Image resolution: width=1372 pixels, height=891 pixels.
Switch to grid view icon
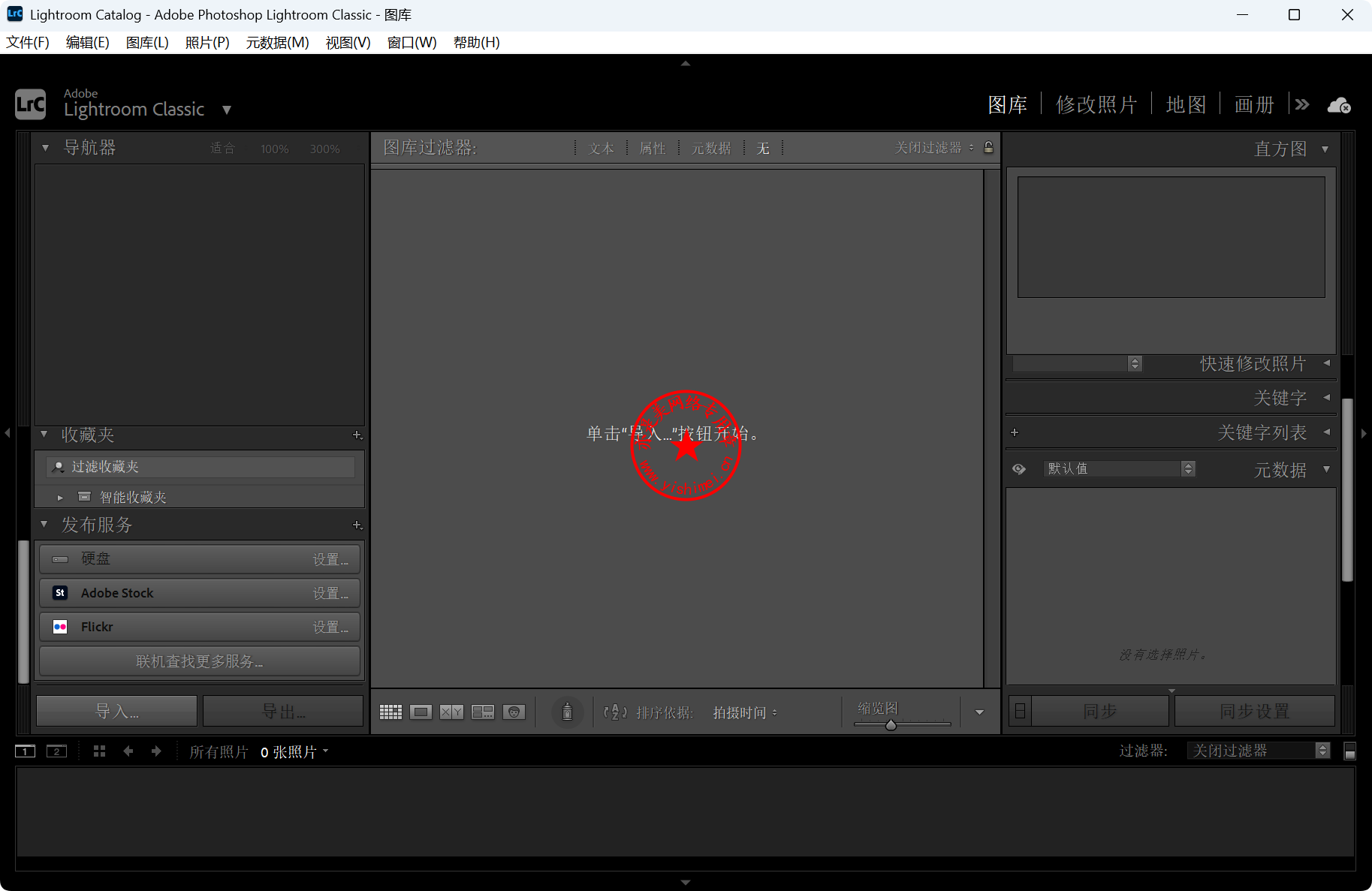tap(390, 712)
